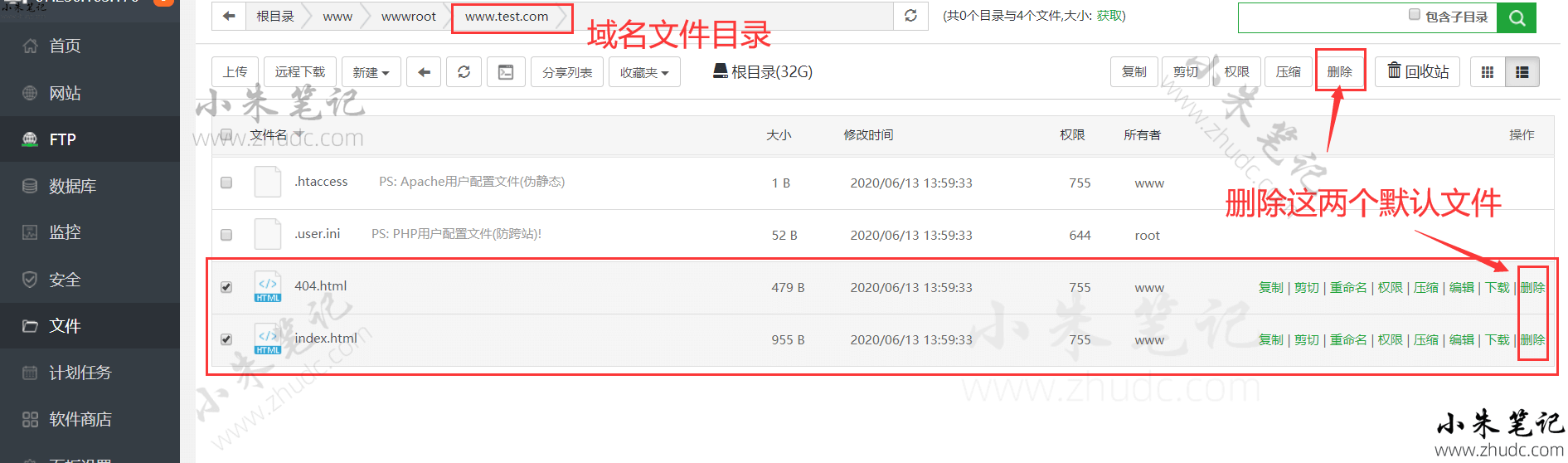Open 文件 in the left sidebar

point(65,326)
